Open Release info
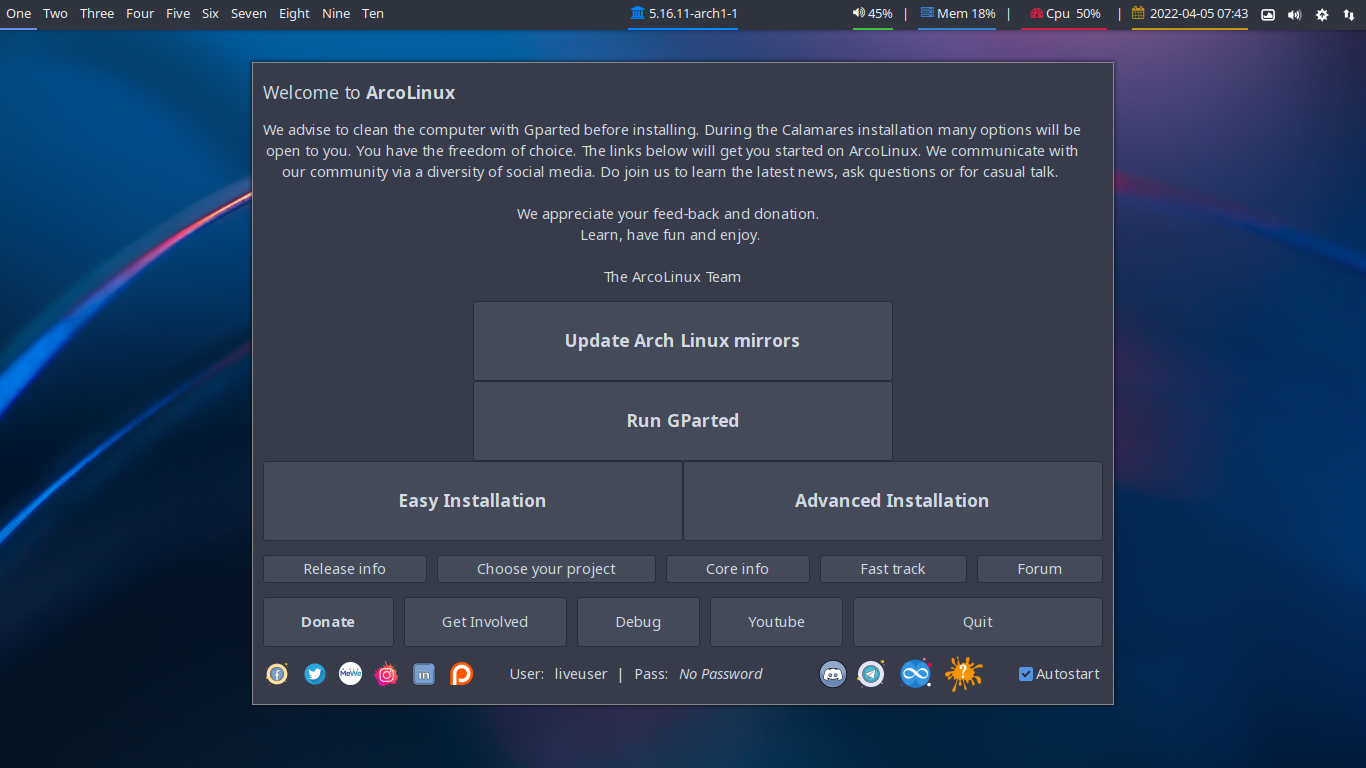This screenshot has width=1366, height=768. [x=345, y=569]
